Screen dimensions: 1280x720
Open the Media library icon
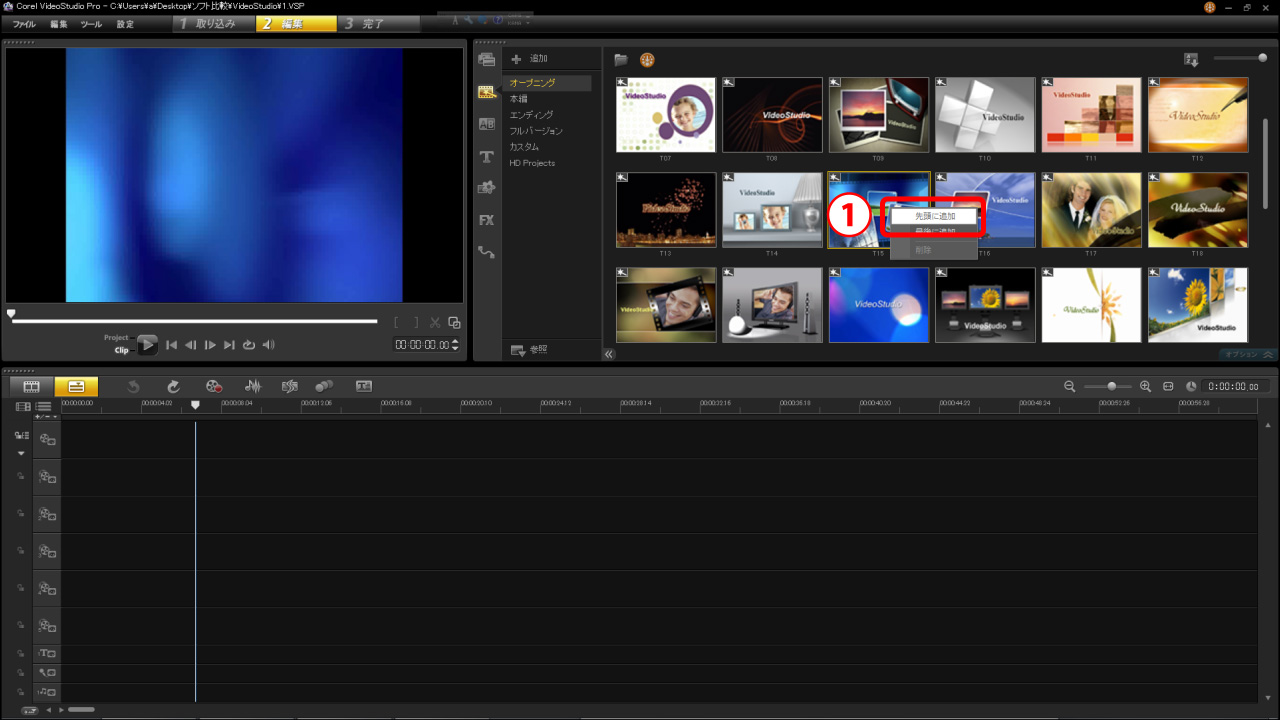pyautogui.click(x=487, y=60)
